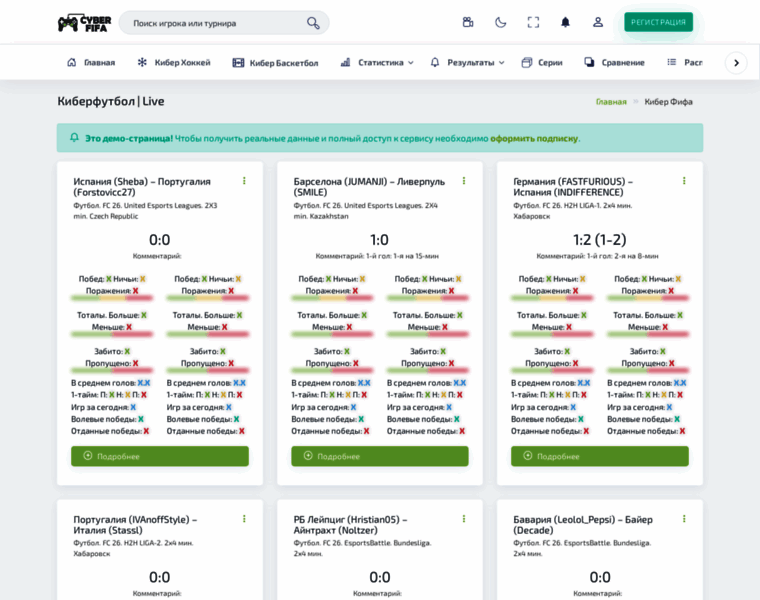Click Кибер Фифа breadcrumb text
Screen dimensions: 760x600
[668, 102]
